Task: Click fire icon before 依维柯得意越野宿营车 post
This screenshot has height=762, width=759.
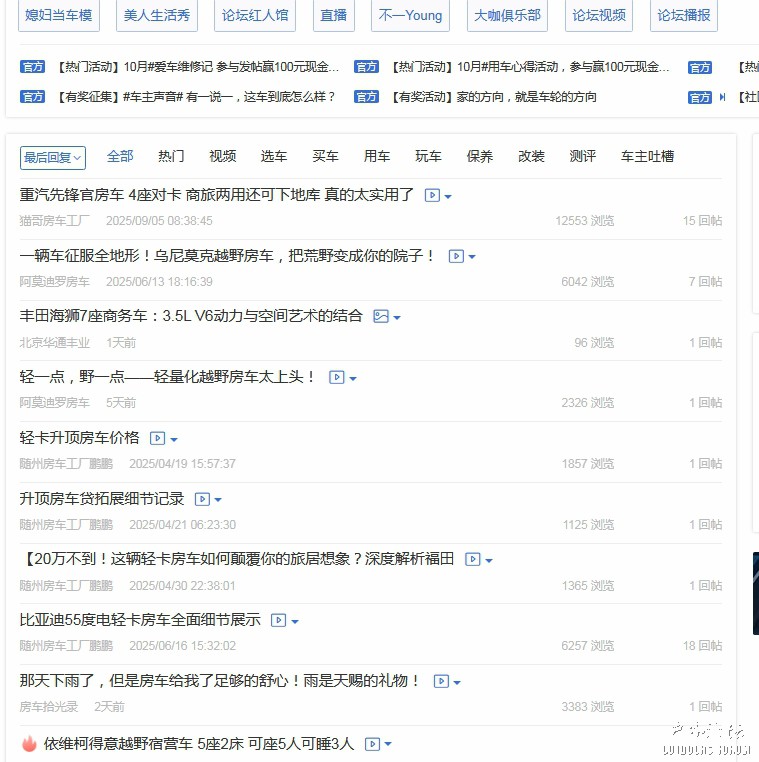Action: 28,744
